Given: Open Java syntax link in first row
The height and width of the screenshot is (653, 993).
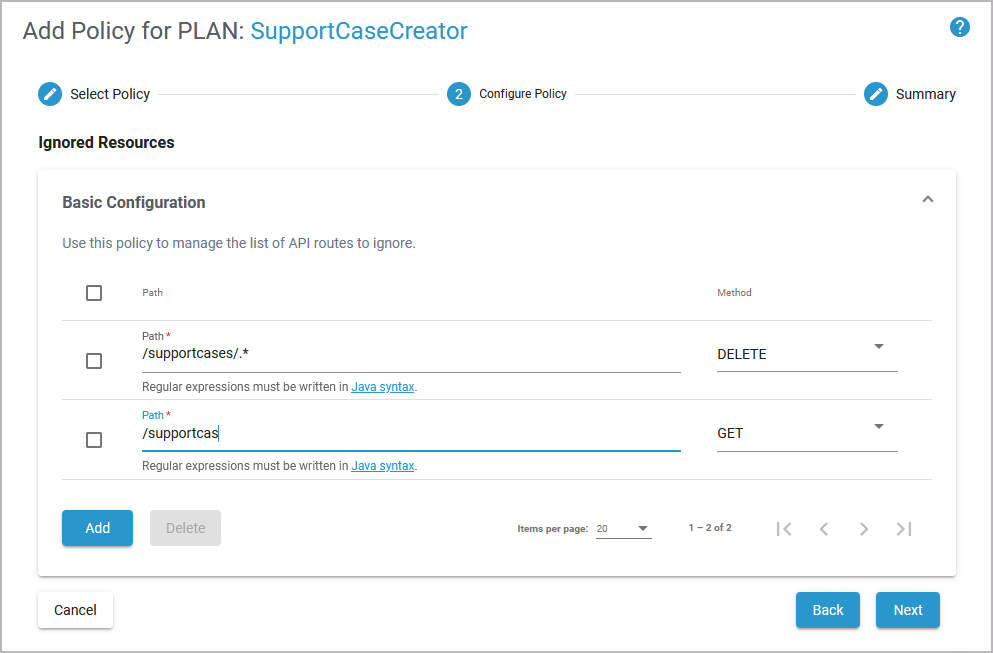Looking at the screenshot, I should coord(382,386).
